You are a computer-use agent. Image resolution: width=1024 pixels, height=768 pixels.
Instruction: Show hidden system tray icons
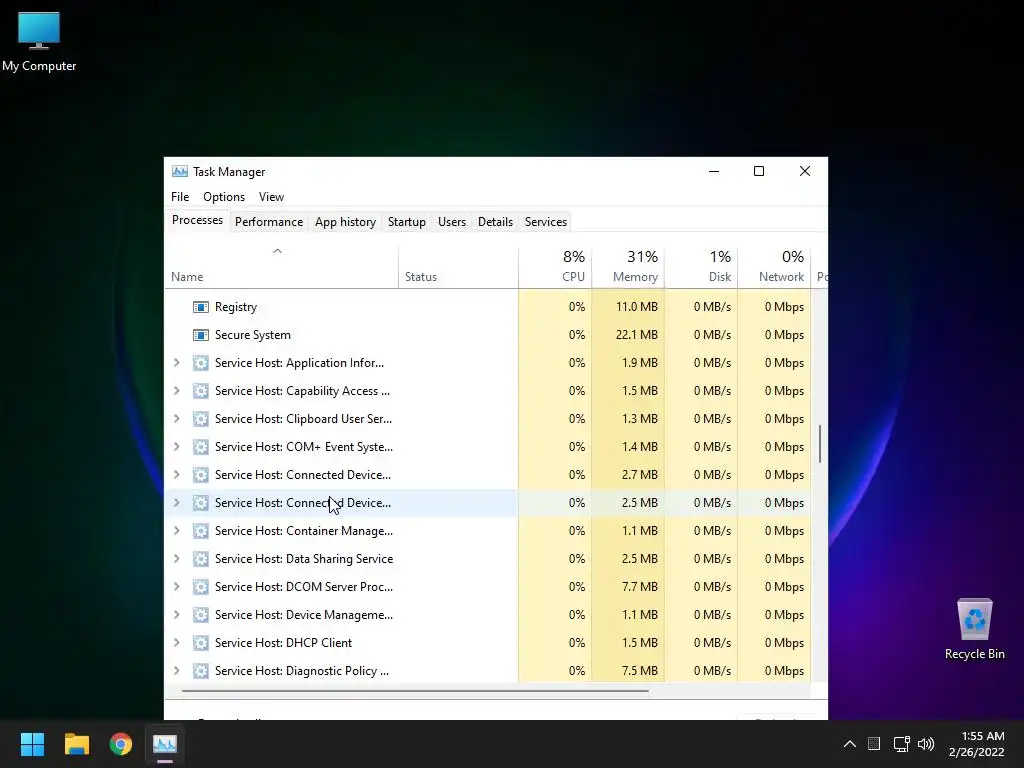850,744
